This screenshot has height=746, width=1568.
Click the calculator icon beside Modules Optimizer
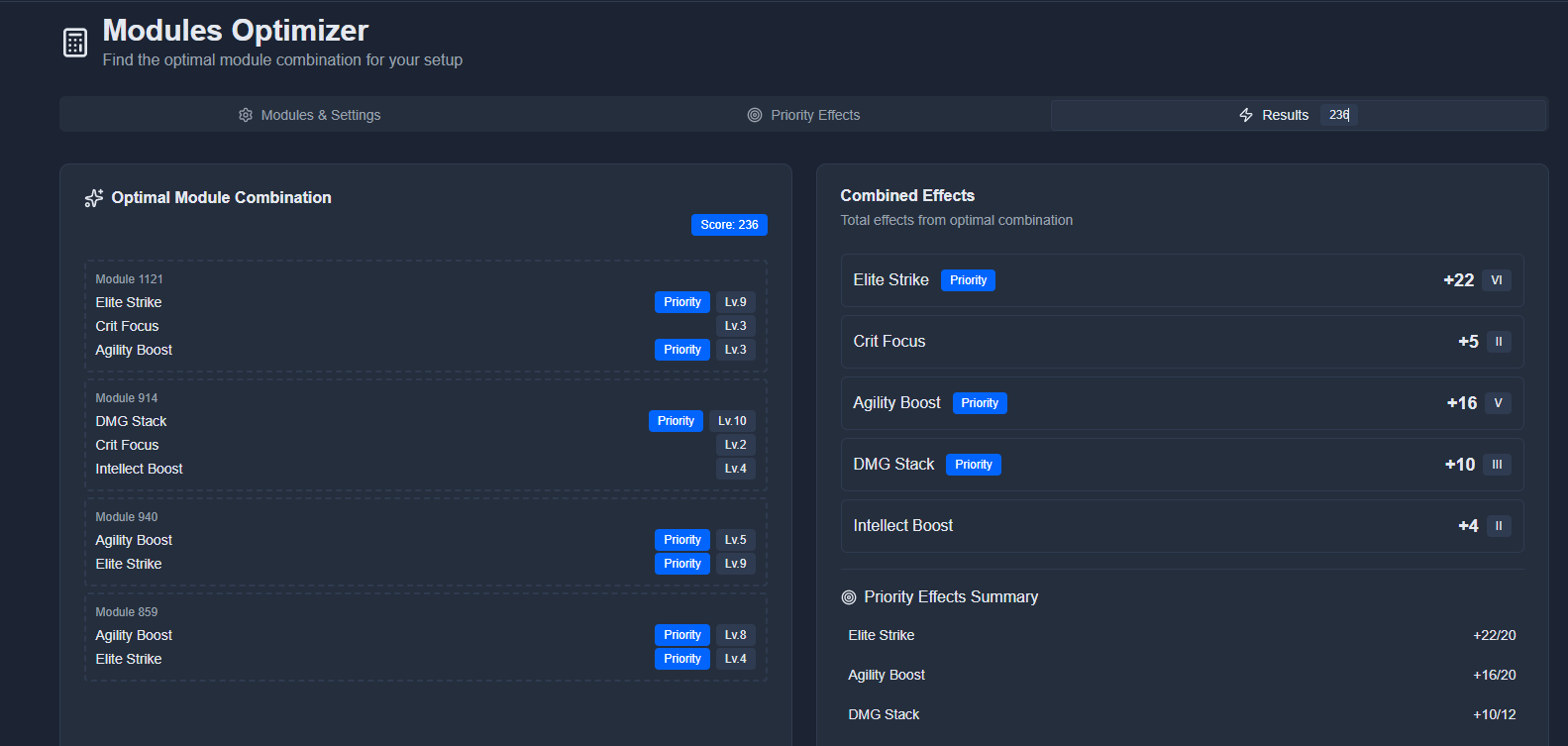pyautogui.click(x=75, y=43)
